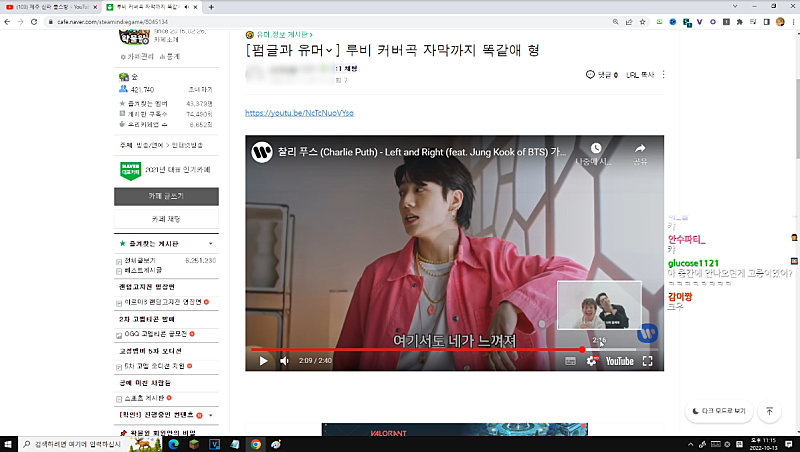Open the OGQ 고멤티콘 공모전 board
This screenshot has height=452, width=800.
click(156, 334)
